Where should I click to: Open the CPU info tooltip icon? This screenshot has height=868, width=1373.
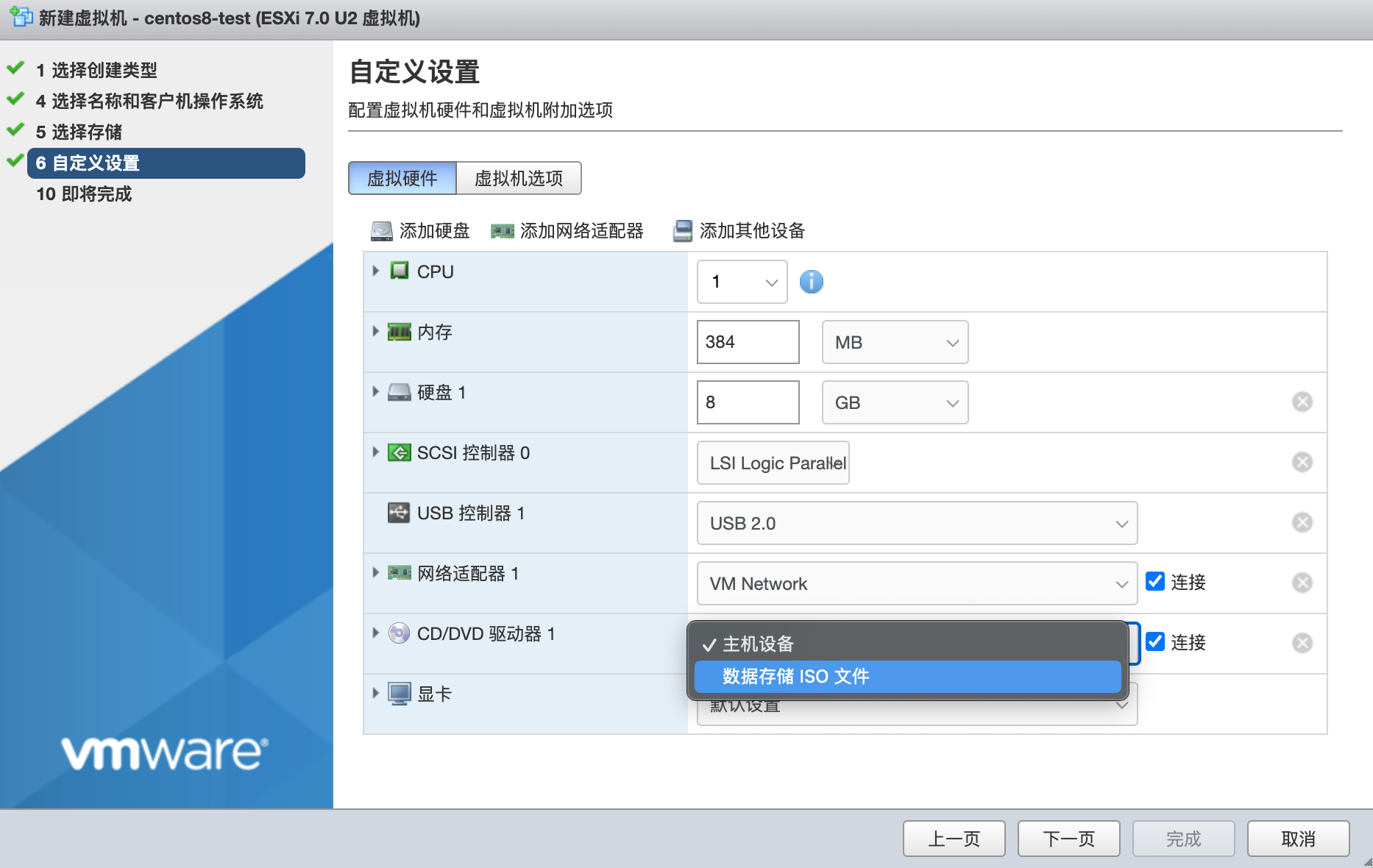pos(812,282)
